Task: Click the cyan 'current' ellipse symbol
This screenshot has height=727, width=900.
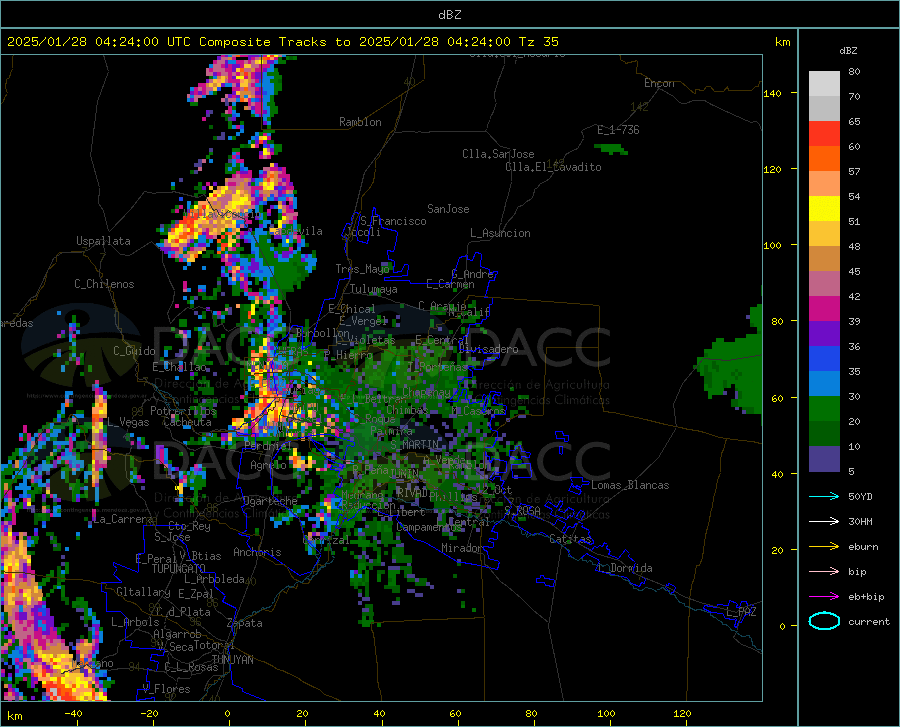Action: point(824,621)
